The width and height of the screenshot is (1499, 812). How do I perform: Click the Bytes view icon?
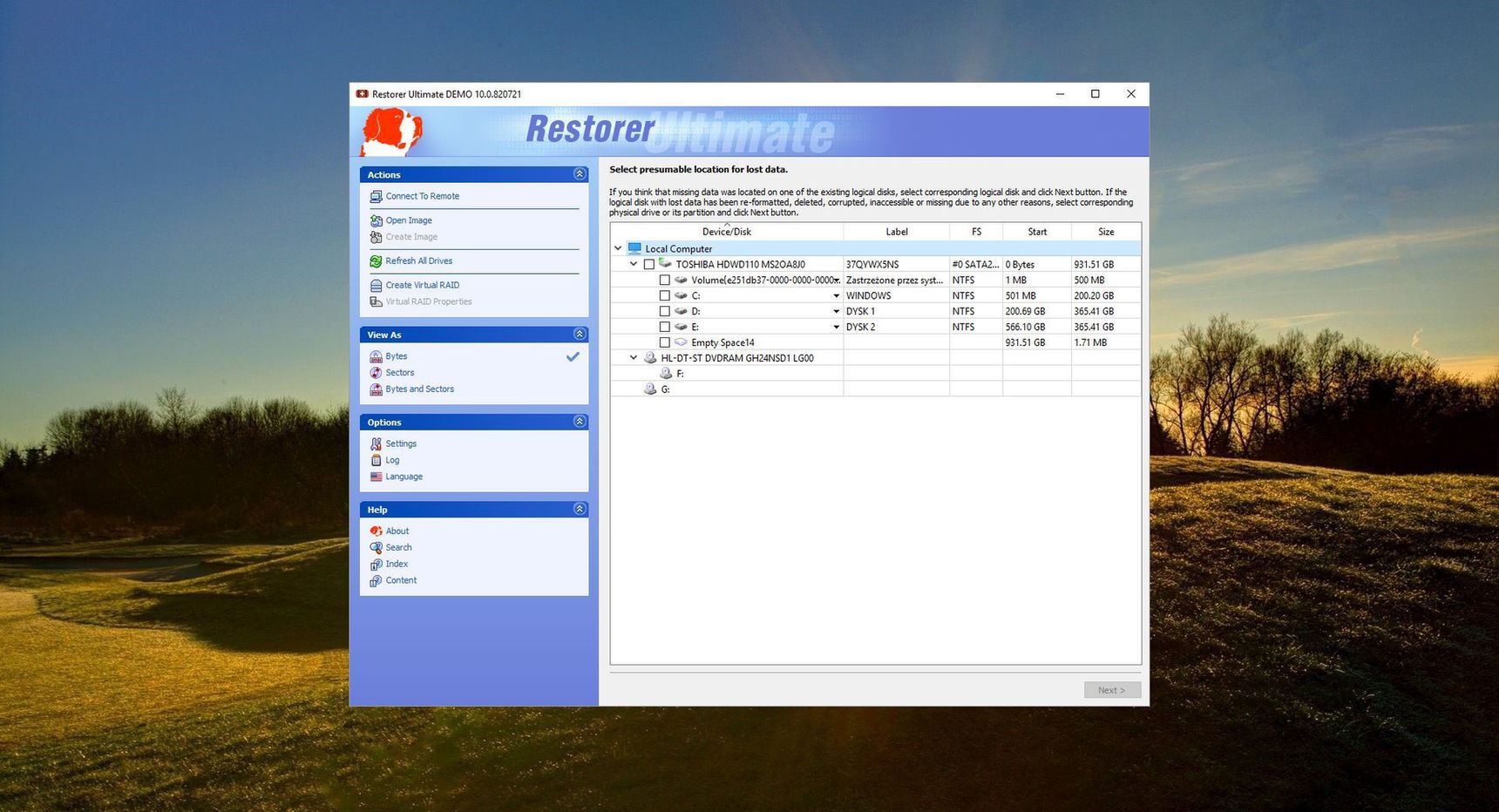(x=376, y=357)
